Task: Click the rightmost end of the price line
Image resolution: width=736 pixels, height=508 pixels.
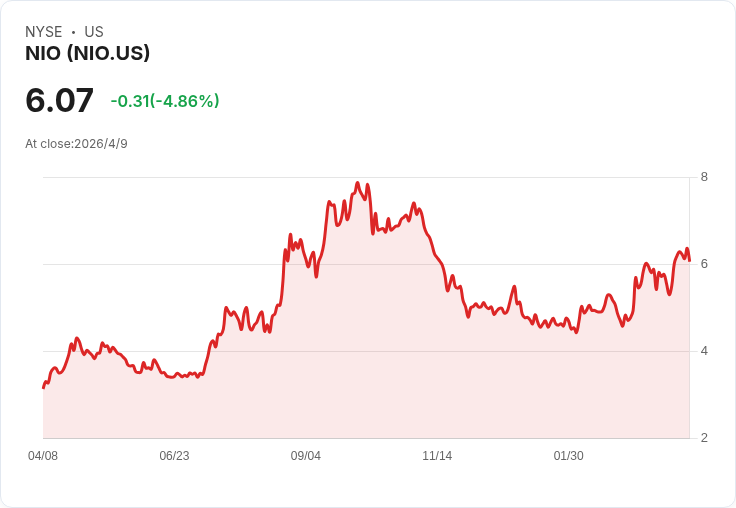Action: [689, 260]
